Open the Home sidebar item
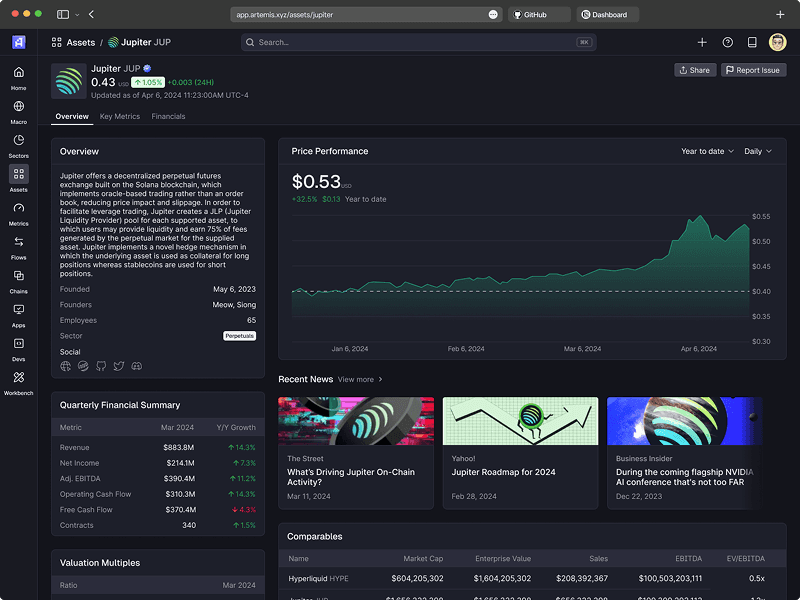The height and width of the screenshot is (600, 800). tap(18, 78)
